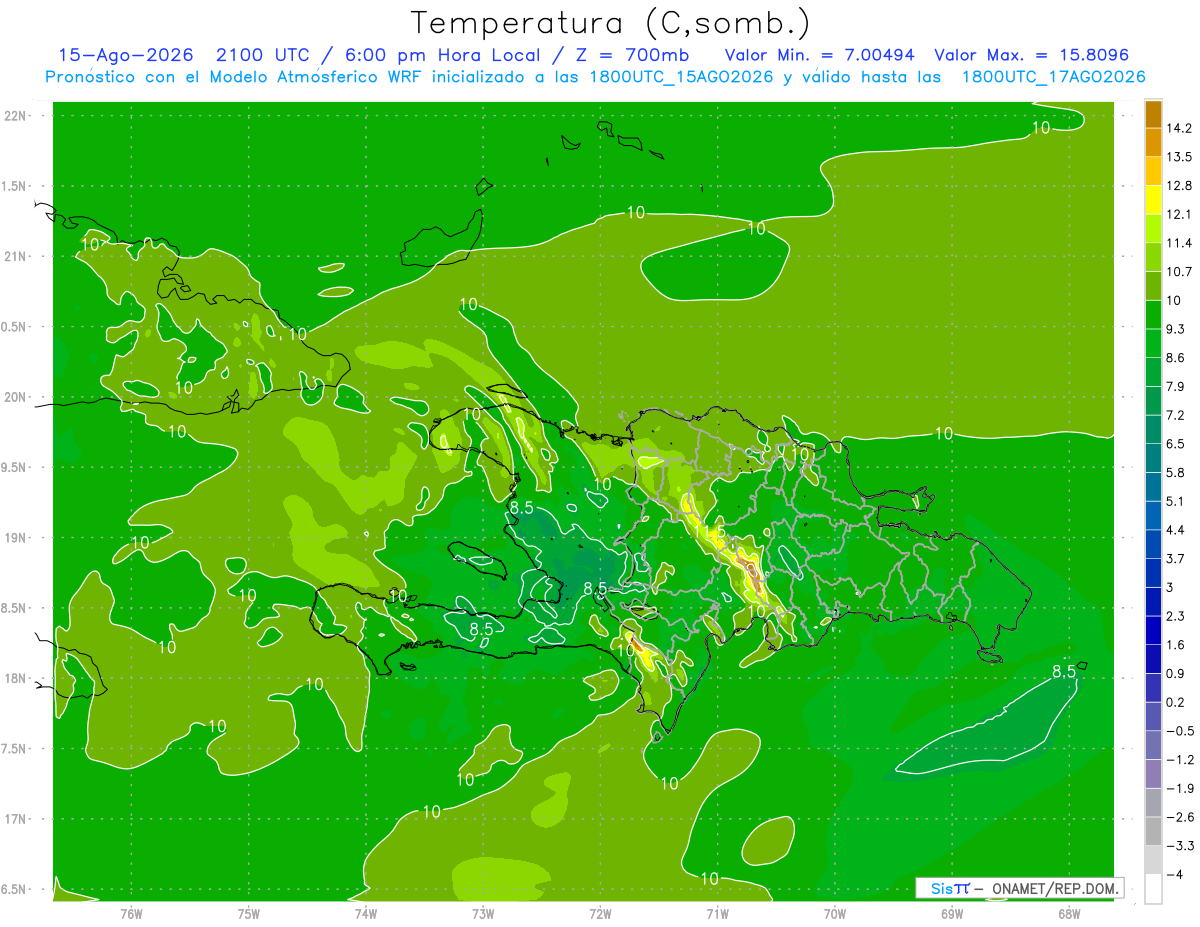The image size is (1200, 927).
Task: Click the "17N" latitude label
Action: (x=15, y=820)
